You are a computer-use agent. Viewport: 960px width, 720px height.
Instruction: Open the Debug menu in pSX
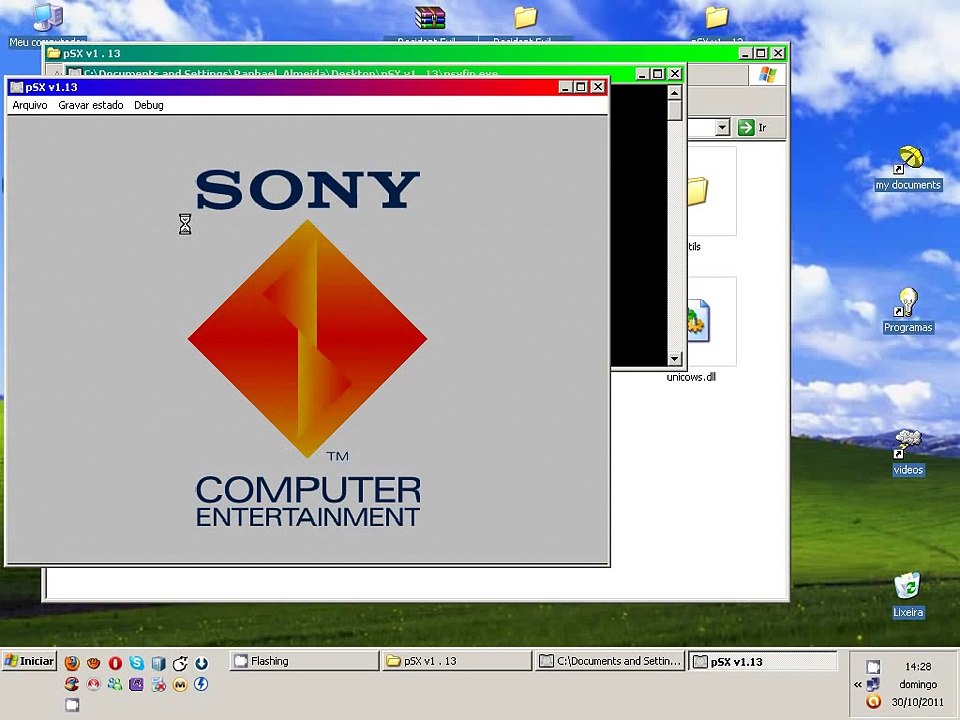coord(149,105)
